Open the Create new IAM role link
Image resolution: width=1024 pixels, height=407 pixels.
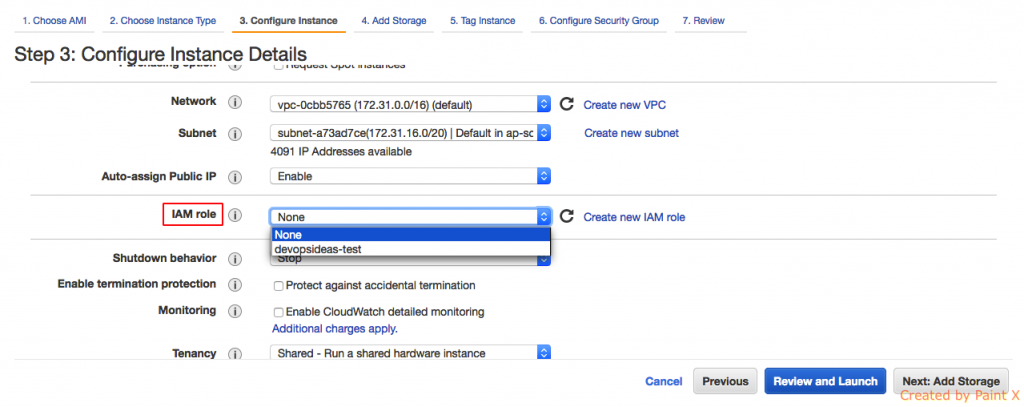pos(634,217)
